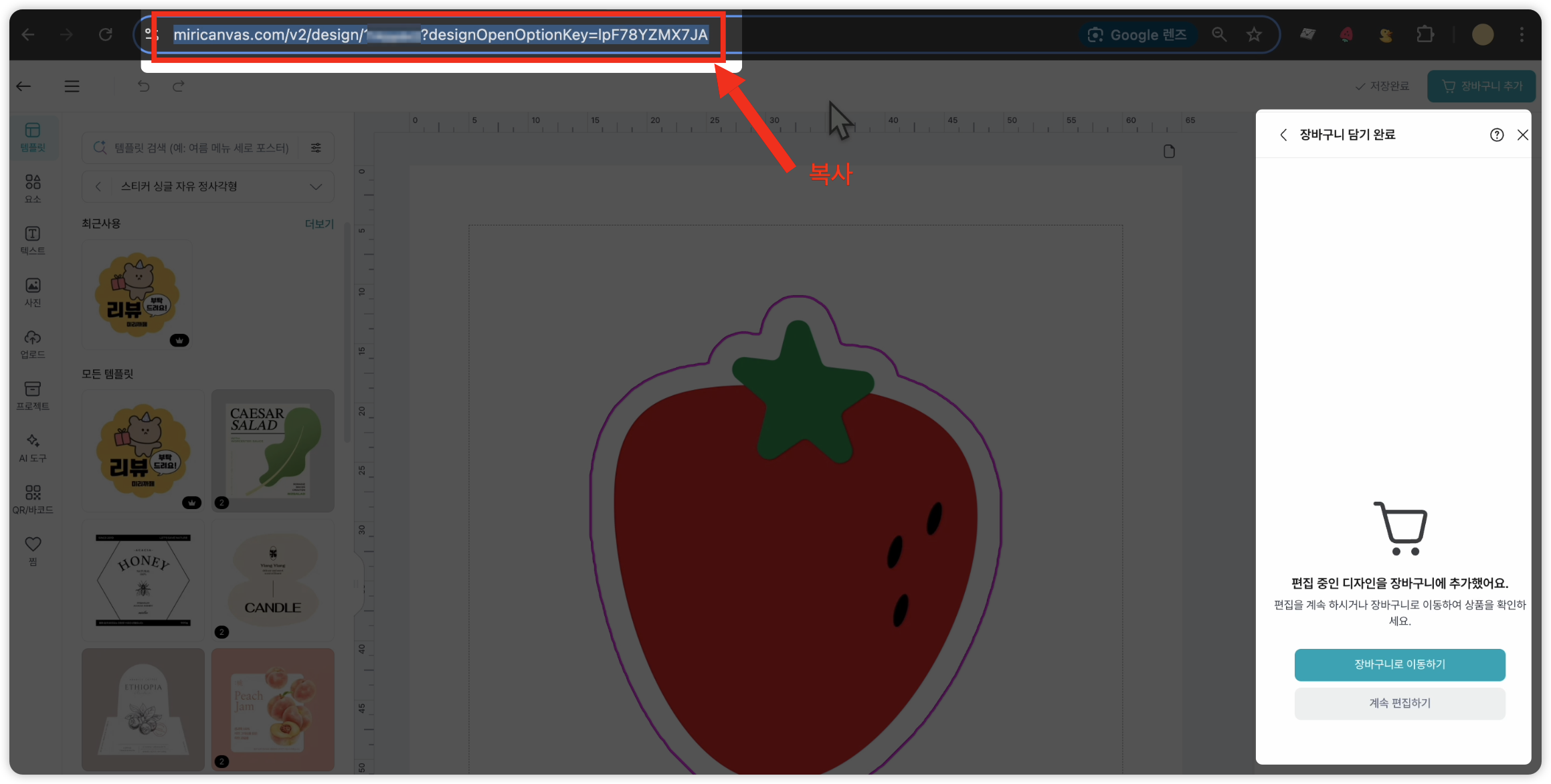Screen dimensions: 1551x784
Task: Click the redo arrow icon
Action: [178, 86]
